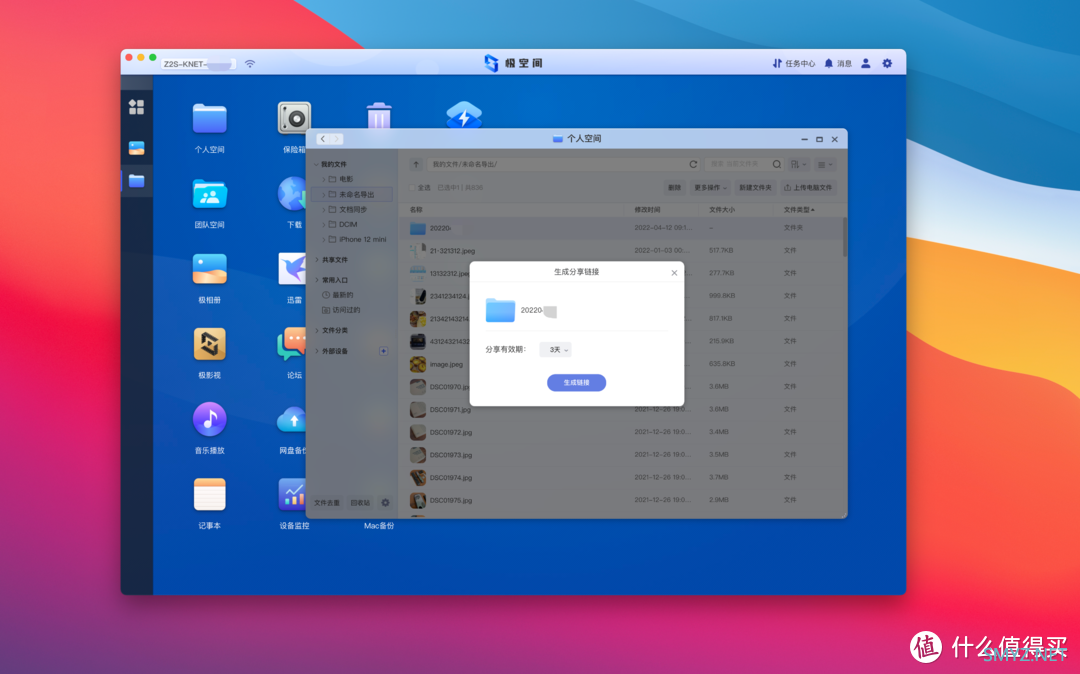The image size is (1080, 674).
Task: Select 文档同步 folder in tree
Action: (353, 209)
